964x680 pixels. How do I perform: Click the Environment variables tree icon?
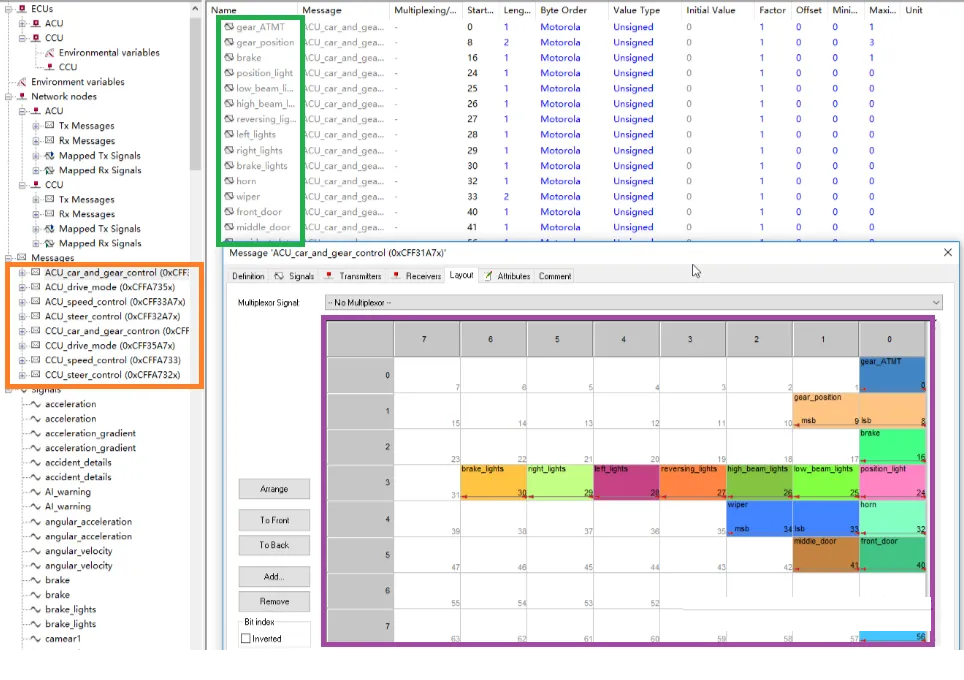(22, 82)
